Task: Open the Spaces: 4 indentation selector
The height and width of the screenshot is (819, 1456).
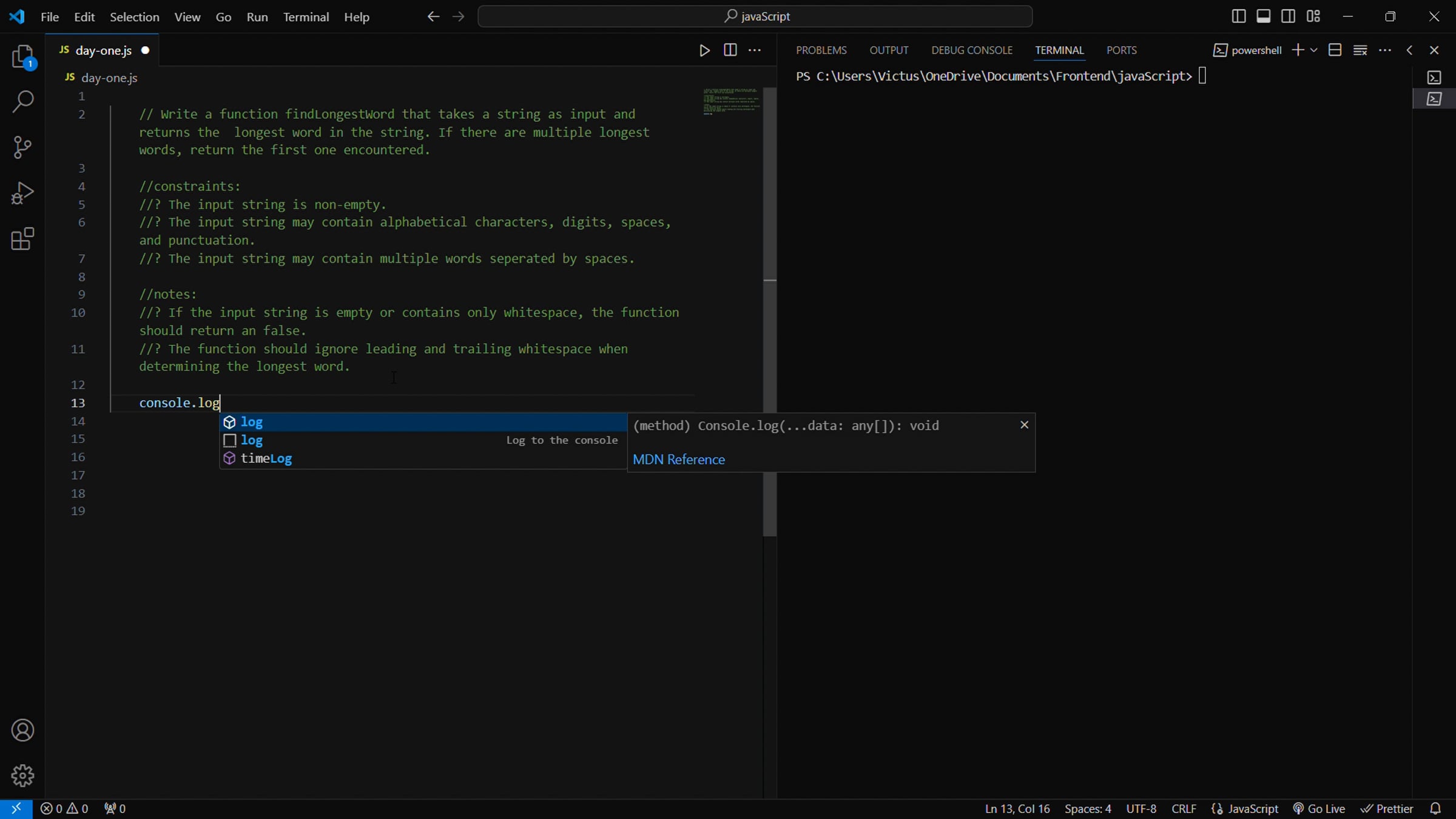Action: (1087, 809)
